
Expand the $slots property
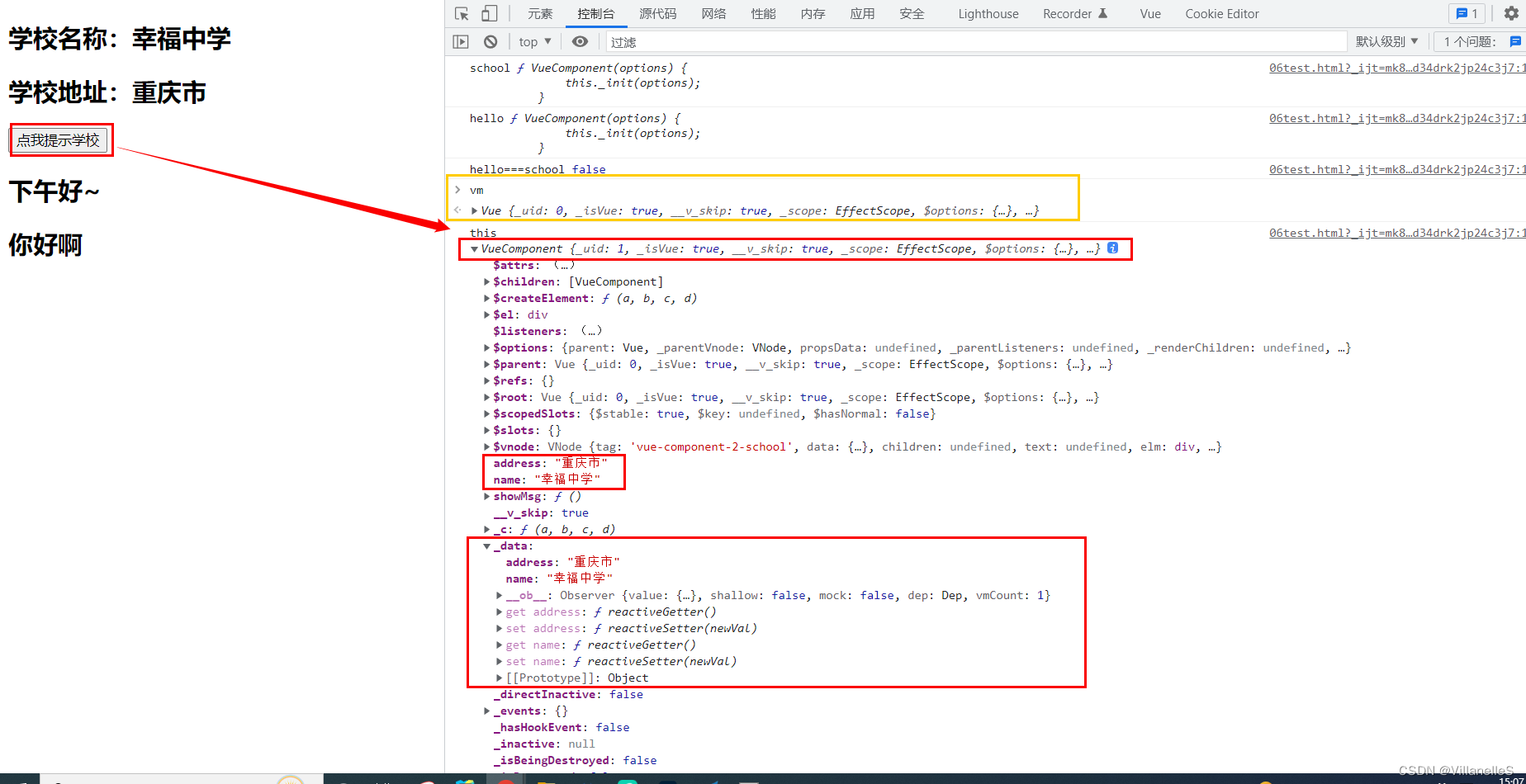point(487,430)
